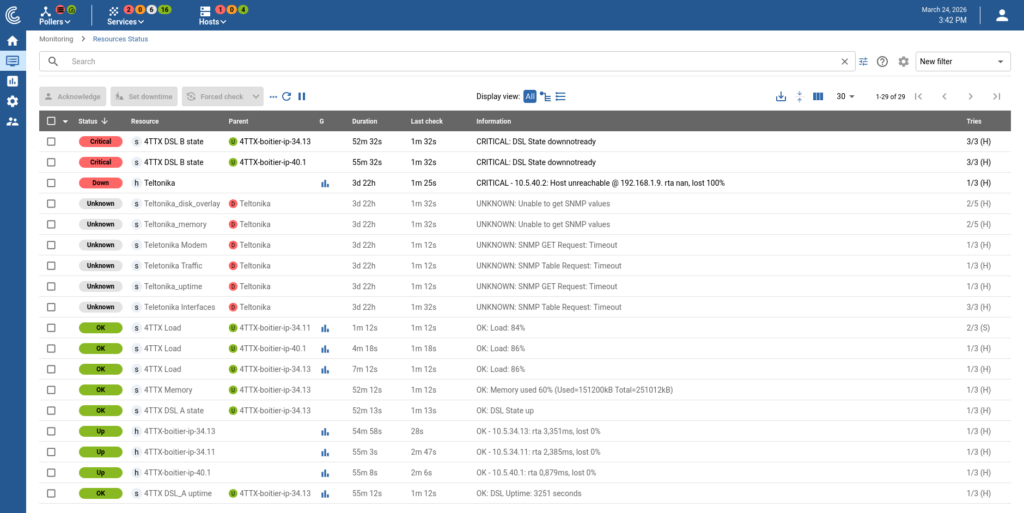Open the Home icon in the sidebar
Image resolution: width=1024 pixels, height=513 pixels.
[x=12, y=41]
